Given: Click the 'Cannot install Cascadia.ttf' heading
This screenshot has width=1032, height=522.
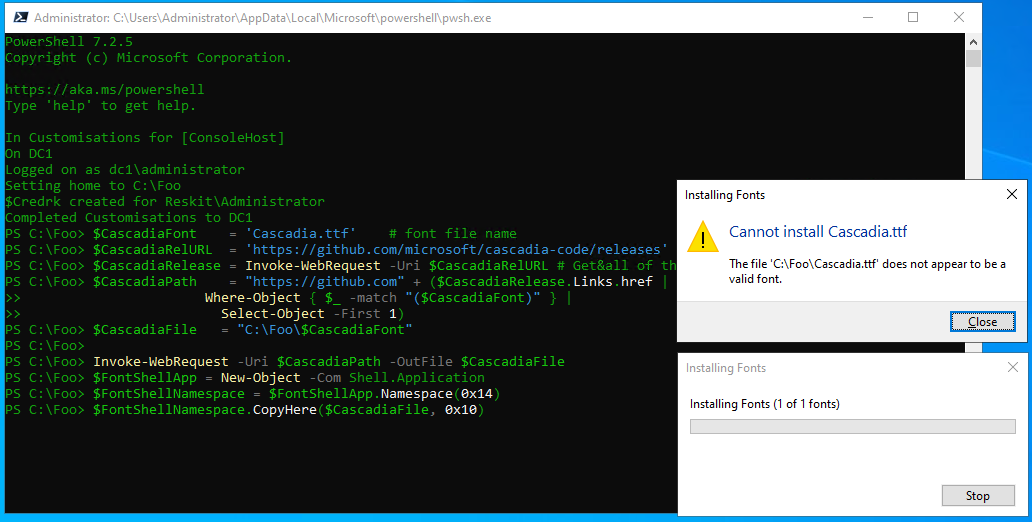Looking at the screenshot, I should (x=818, y=232).
